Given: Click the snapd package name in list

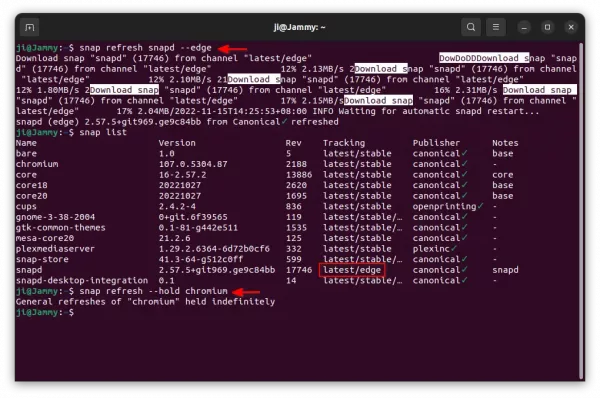Looking at the screenshot, I should tap(29, 270).
